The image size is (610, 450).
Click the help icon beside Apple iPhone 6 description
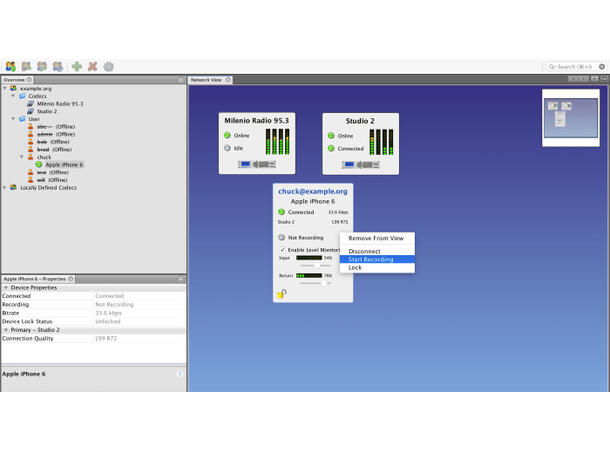click(x=179, y=374)
